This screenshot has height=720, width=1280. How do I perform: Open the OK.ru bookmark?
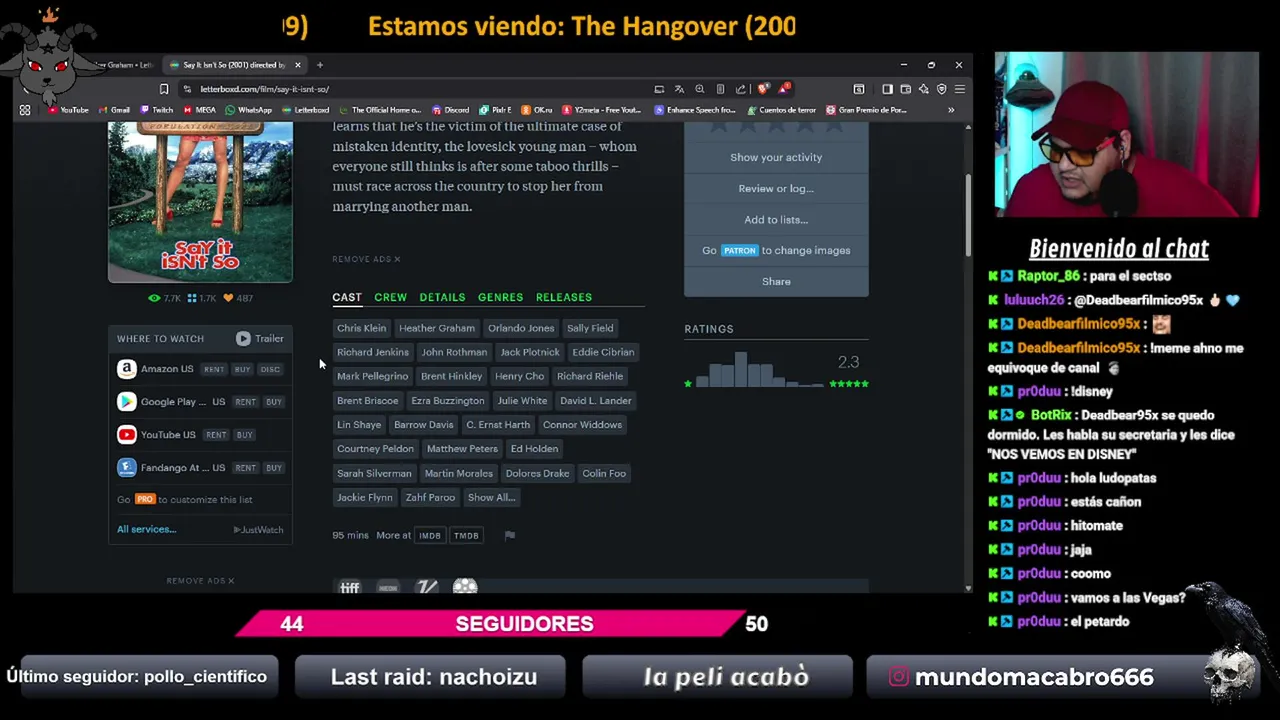[537, 110]
